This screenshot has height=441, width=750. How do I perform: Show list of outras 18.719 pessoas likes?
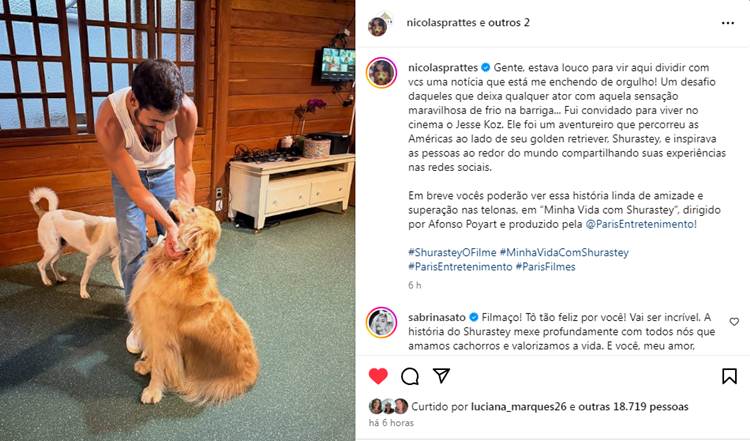[x=633, y=407]
